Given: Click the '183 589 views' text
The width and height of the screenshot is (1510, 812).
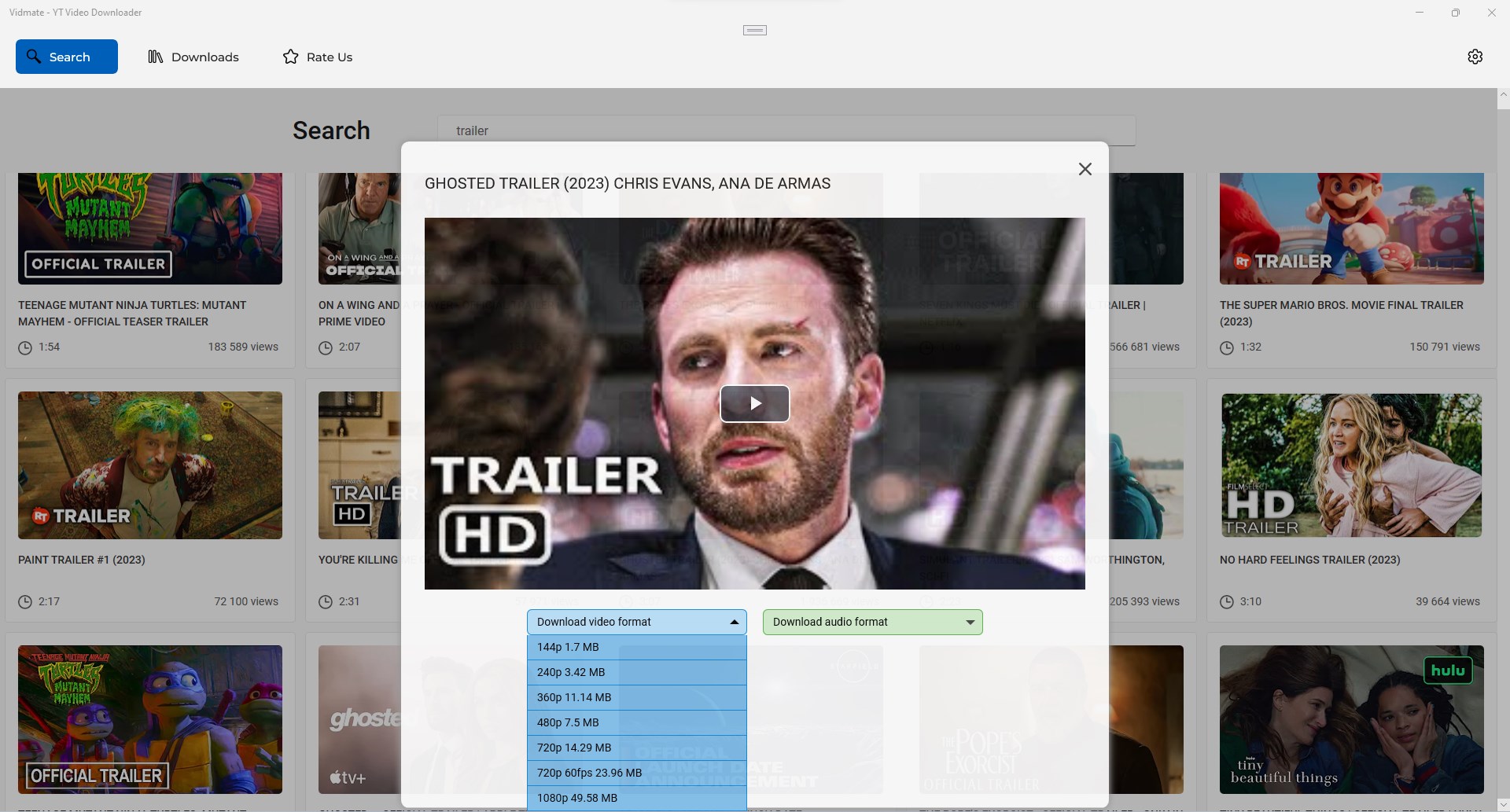Looking at the screenshot, I should click(243, 347).
